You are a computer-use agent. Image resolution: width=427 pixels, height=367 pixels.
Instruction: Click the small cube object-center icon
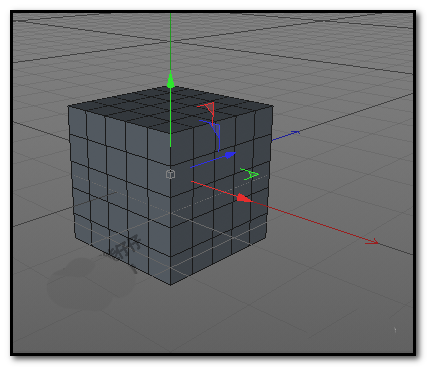tap(170, 174)
